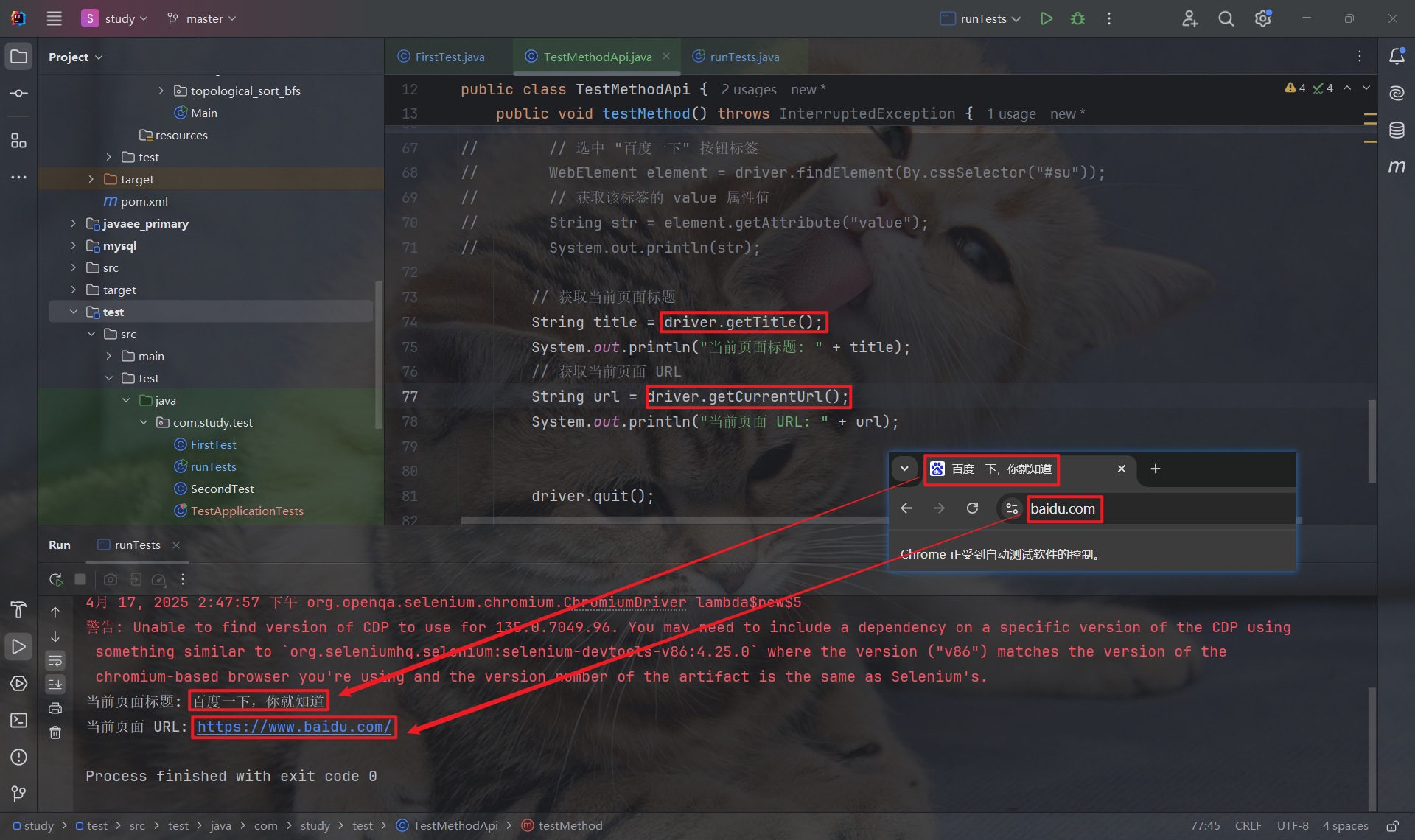Open the master branch dropdown
Image resolution: width=1415 pixels, height=840 pixels.
(x=203, y=18)
